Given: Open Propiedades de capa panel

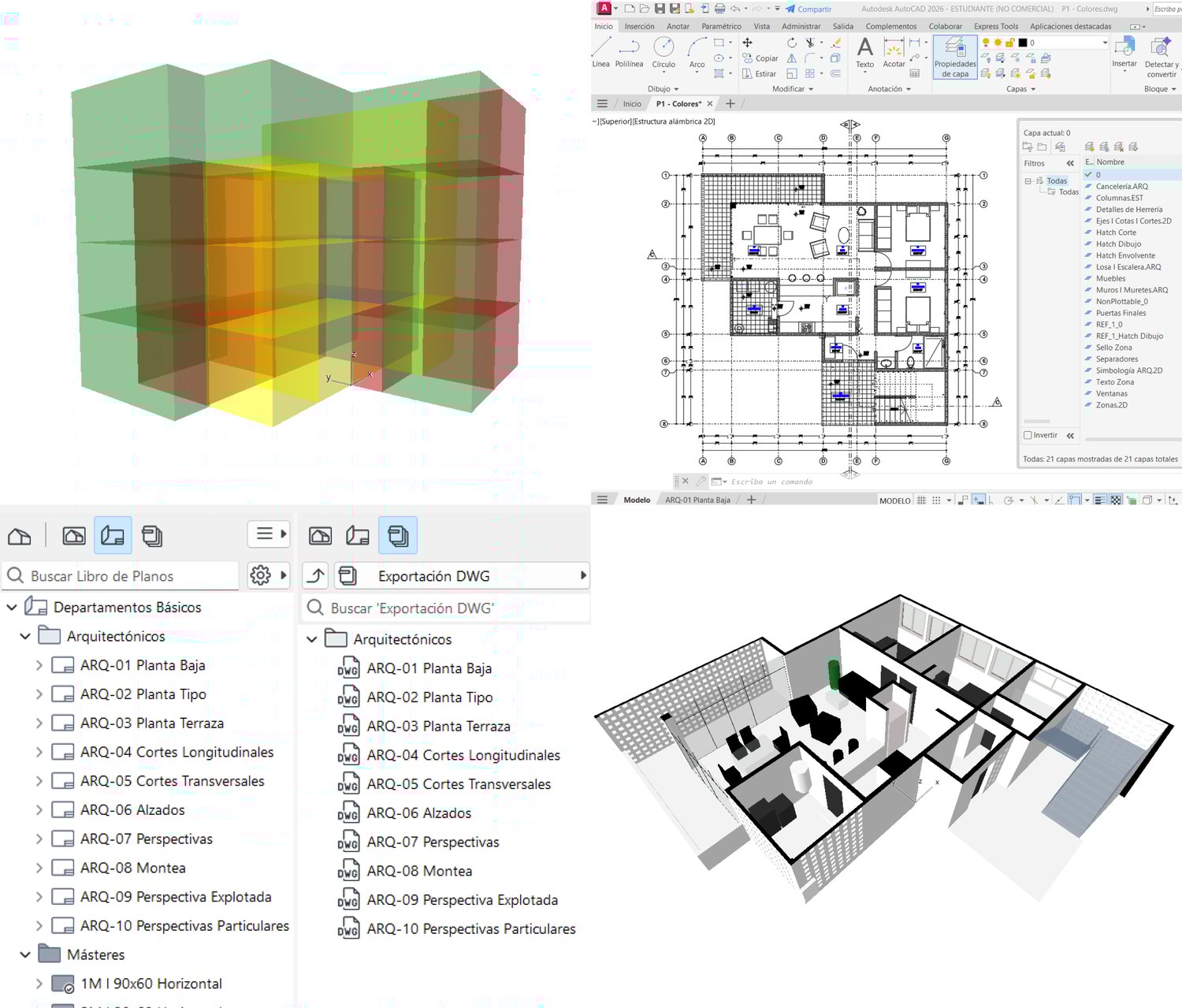Looking at the screenshot, I should pyautogui.click(x=955, y=57).
